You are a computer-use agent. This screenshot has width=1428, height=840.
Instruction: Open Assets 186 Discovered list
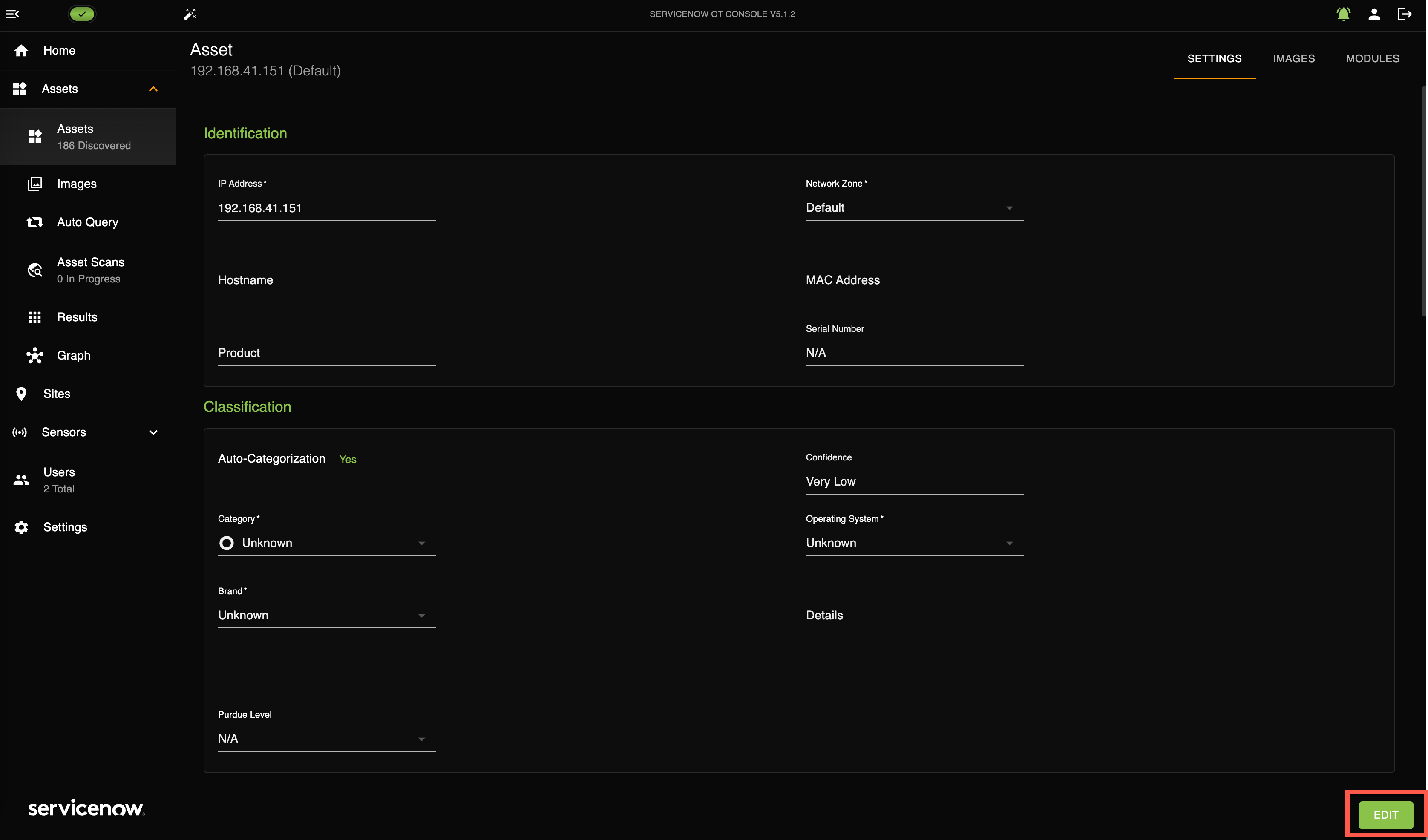(88, 136)
